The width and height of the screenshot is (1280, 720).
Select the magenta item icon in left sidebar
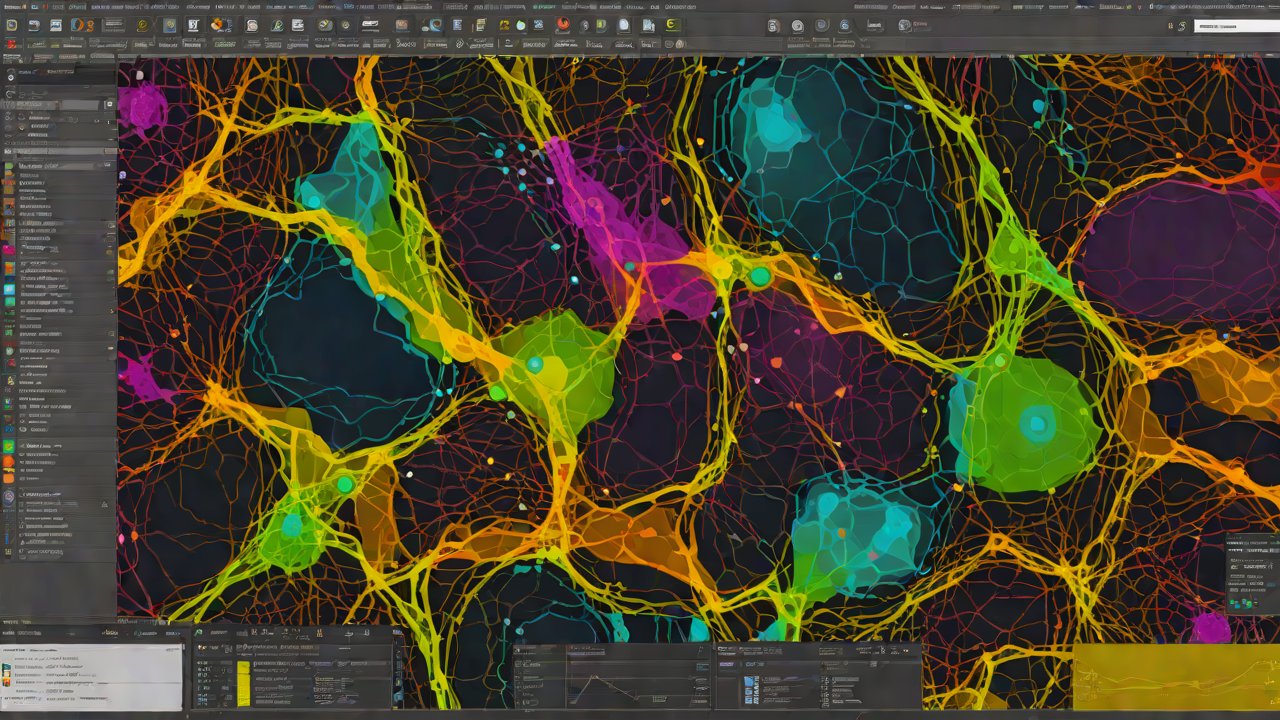pyautogui.click(x=10, y=249)
